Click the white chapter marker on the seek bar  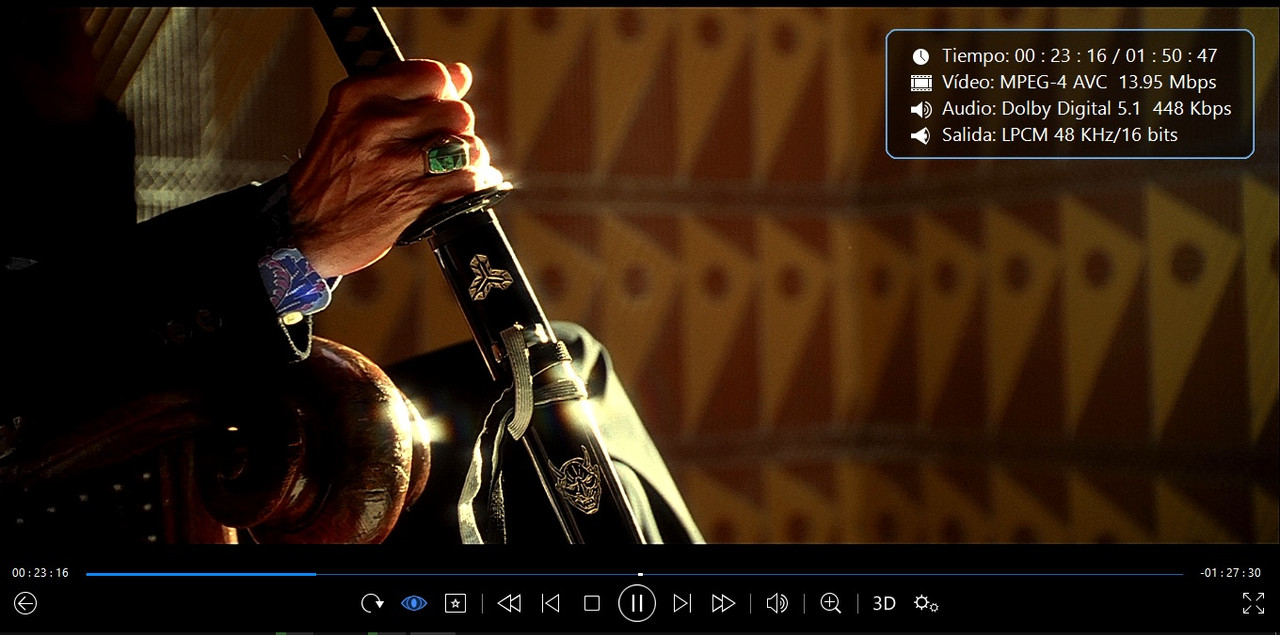click(x=640, y=574)
